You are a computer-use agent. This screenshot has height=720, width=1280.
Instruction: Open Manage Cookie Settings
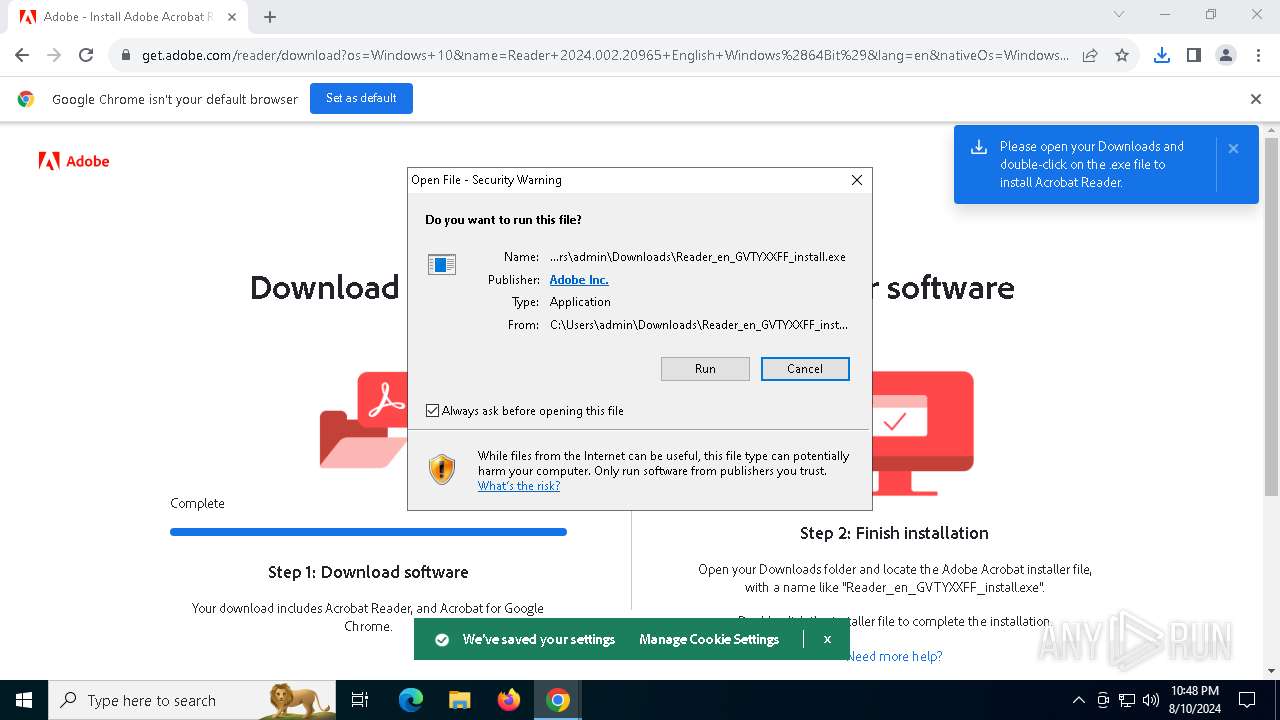(x=709, y=639)
